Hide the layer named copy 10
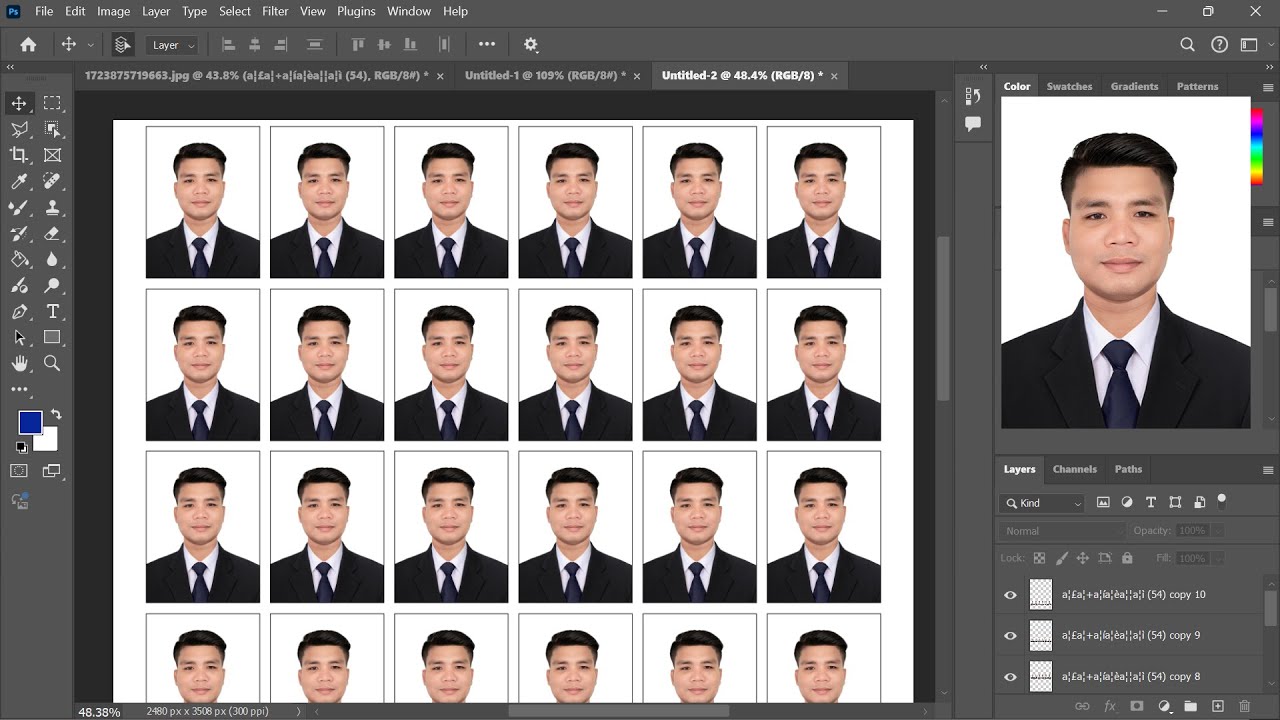The width and height of the screenshot is (1280, 720). [x=1010, y=595]
